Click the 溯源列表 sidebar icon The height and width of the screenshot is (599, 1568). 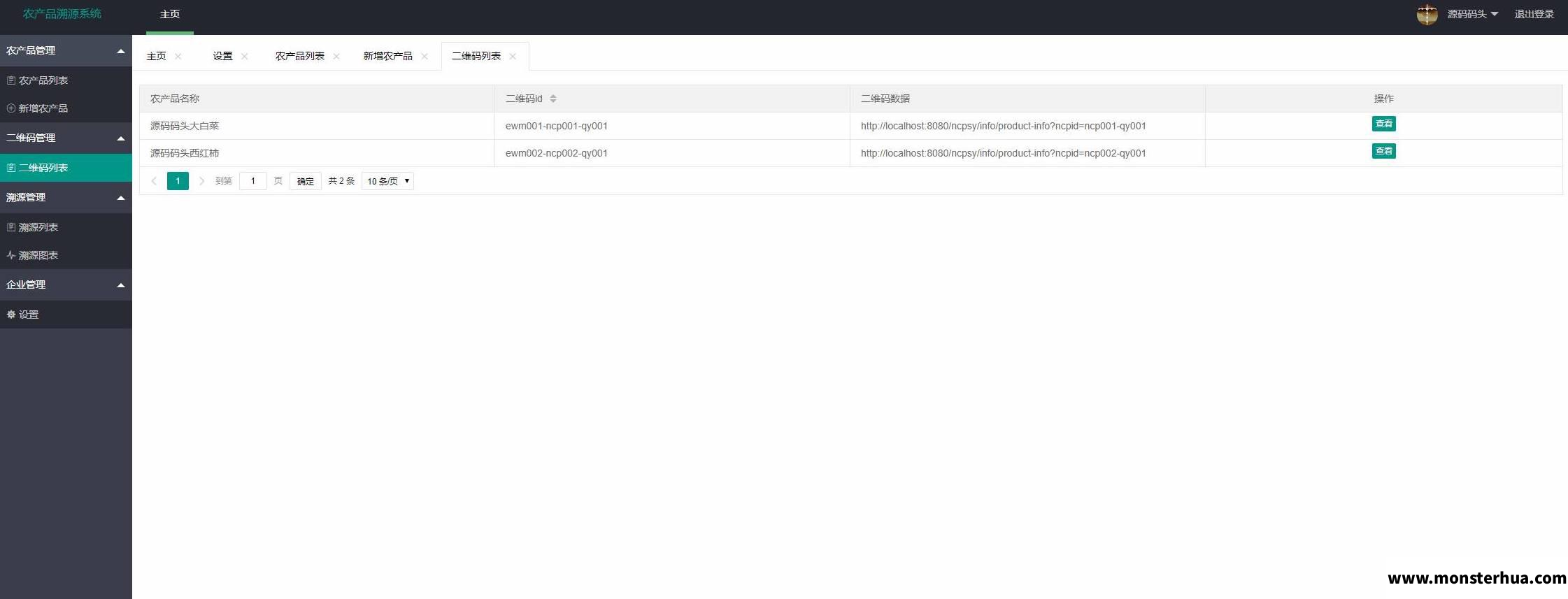[11, 227]
